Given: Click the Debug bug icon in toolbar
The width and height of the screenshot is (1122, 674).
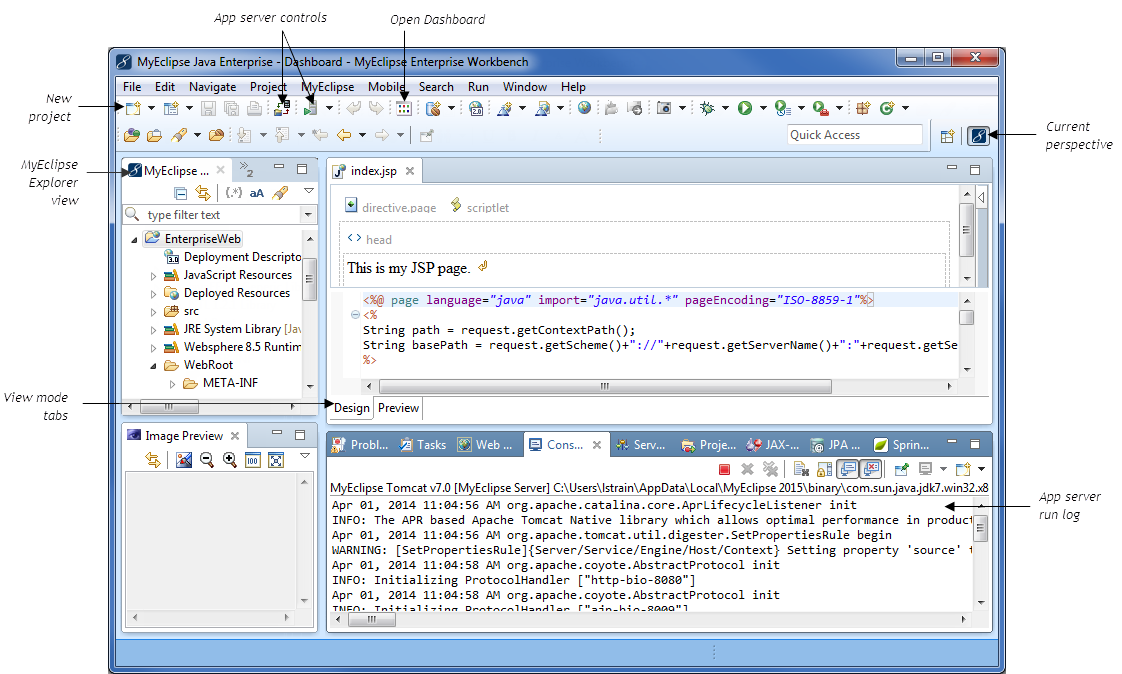Looking at the screenshot, I should 708,108.
